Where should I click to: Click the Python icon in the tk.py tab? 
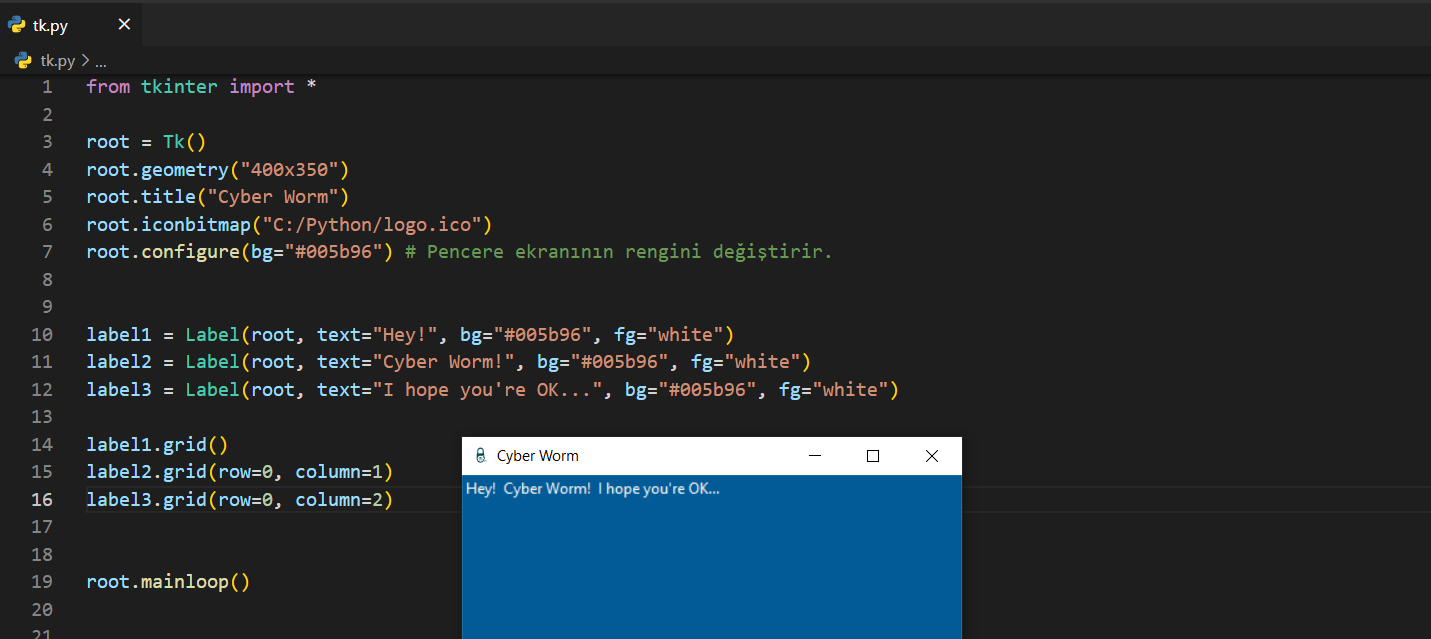point(17,26)
